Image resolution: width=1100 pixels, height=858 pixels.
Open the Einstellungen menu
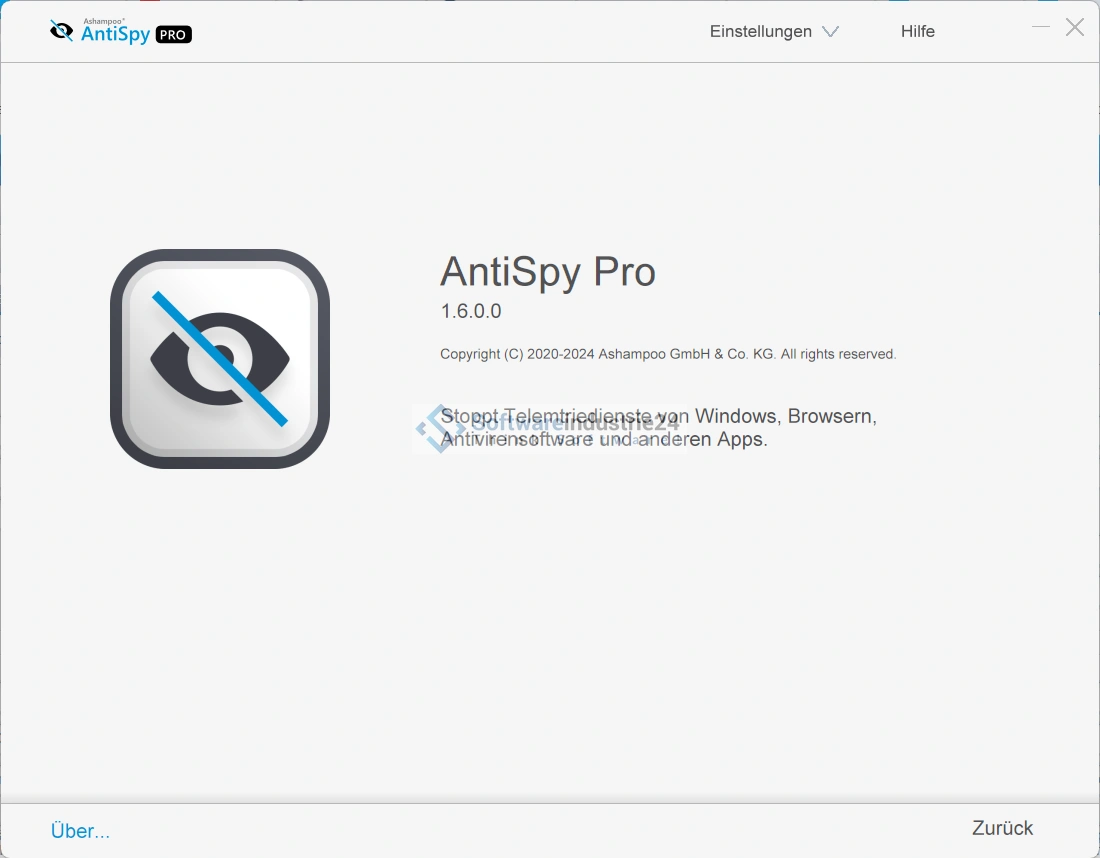[x=760, y=32]
